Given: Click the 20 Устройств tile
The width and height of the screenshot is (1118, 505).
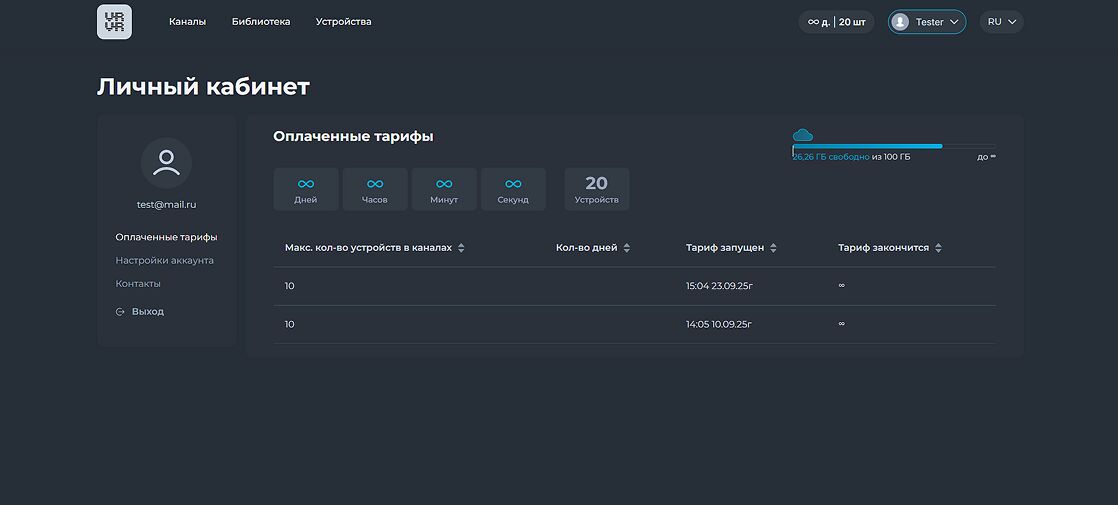Looking at the screenshot, I should (x=597, y=190).
